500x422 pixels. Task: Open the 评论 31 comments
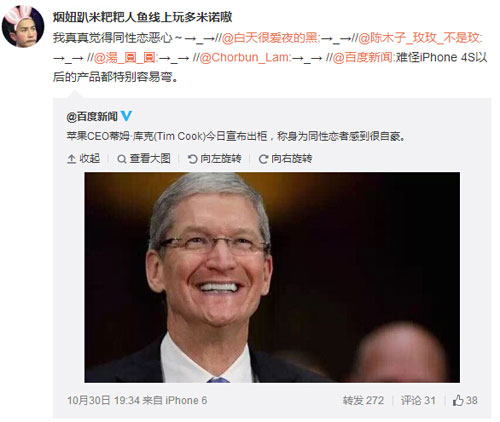click(x=418, y=400)
